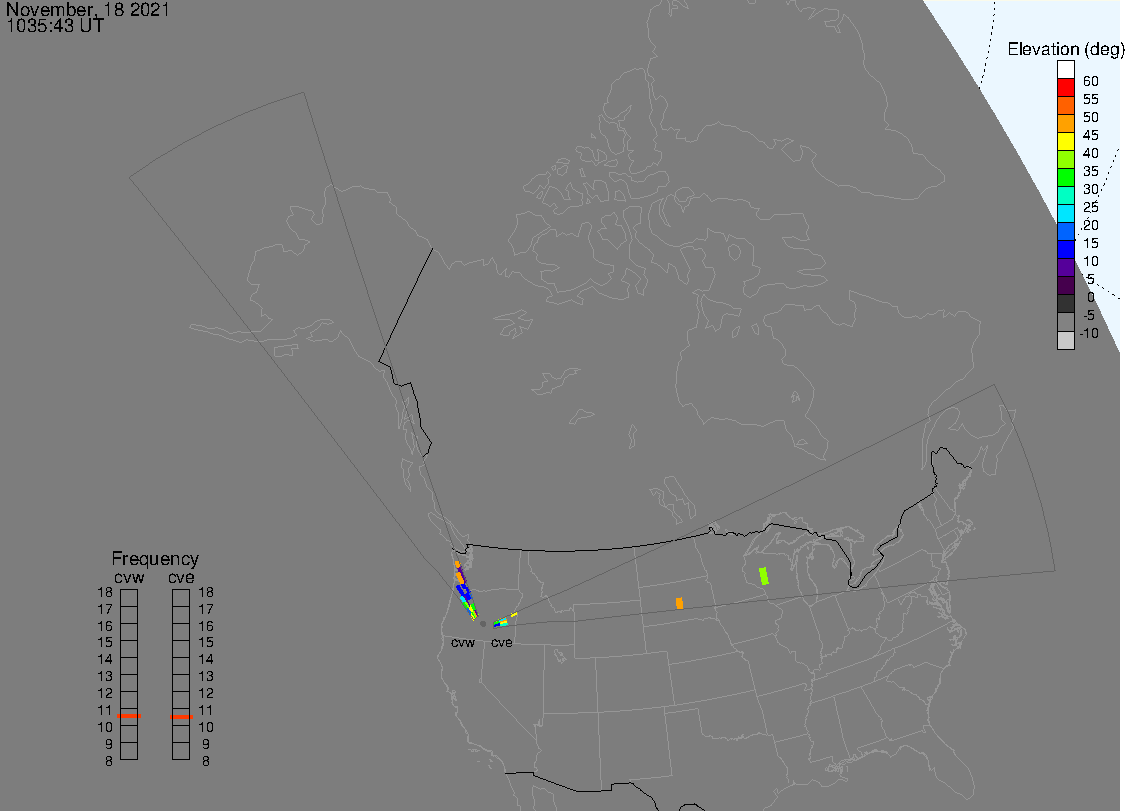Click the 'cve' header above the right frequency bar
This screenshot has height=811, width=1125.
click(181, 578)
